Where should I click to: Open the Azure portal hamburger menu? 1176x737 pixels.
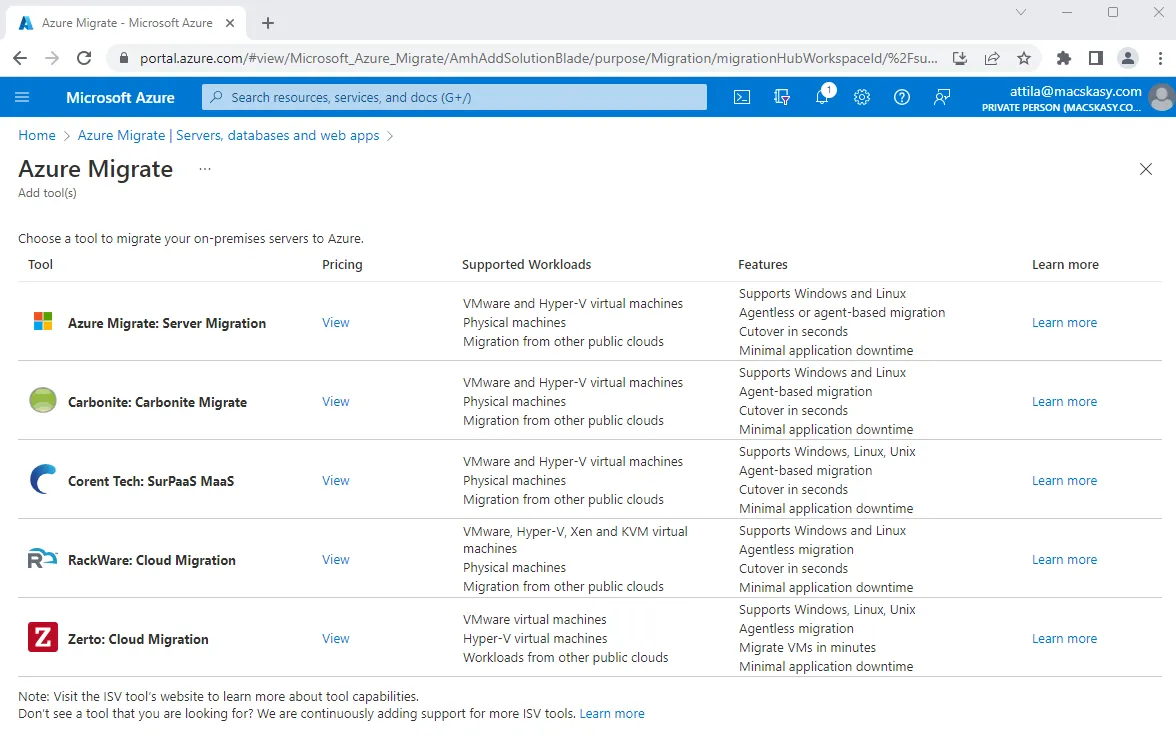22,97
